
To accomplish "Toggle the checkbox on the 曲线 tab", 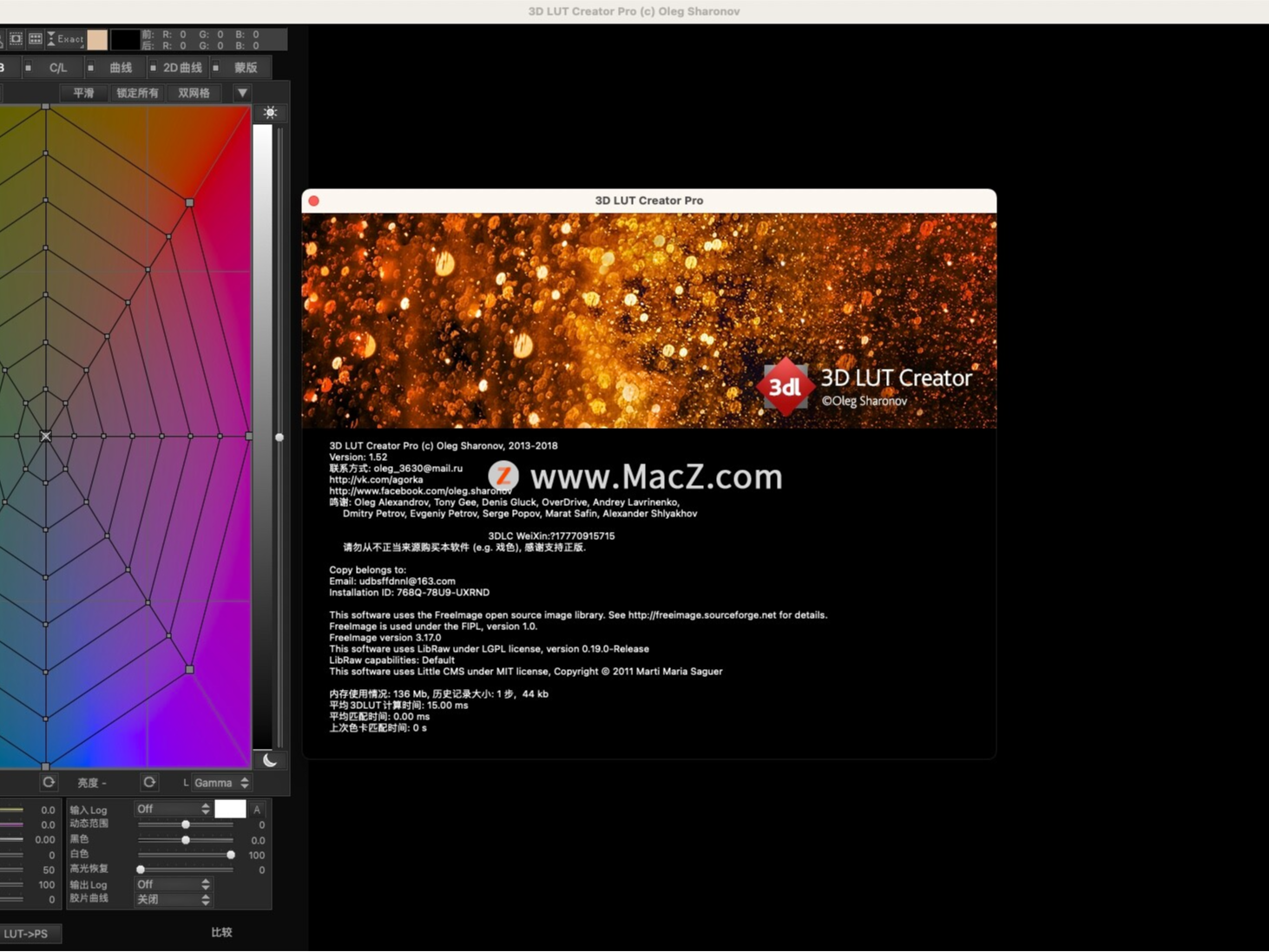I will 90,68.
